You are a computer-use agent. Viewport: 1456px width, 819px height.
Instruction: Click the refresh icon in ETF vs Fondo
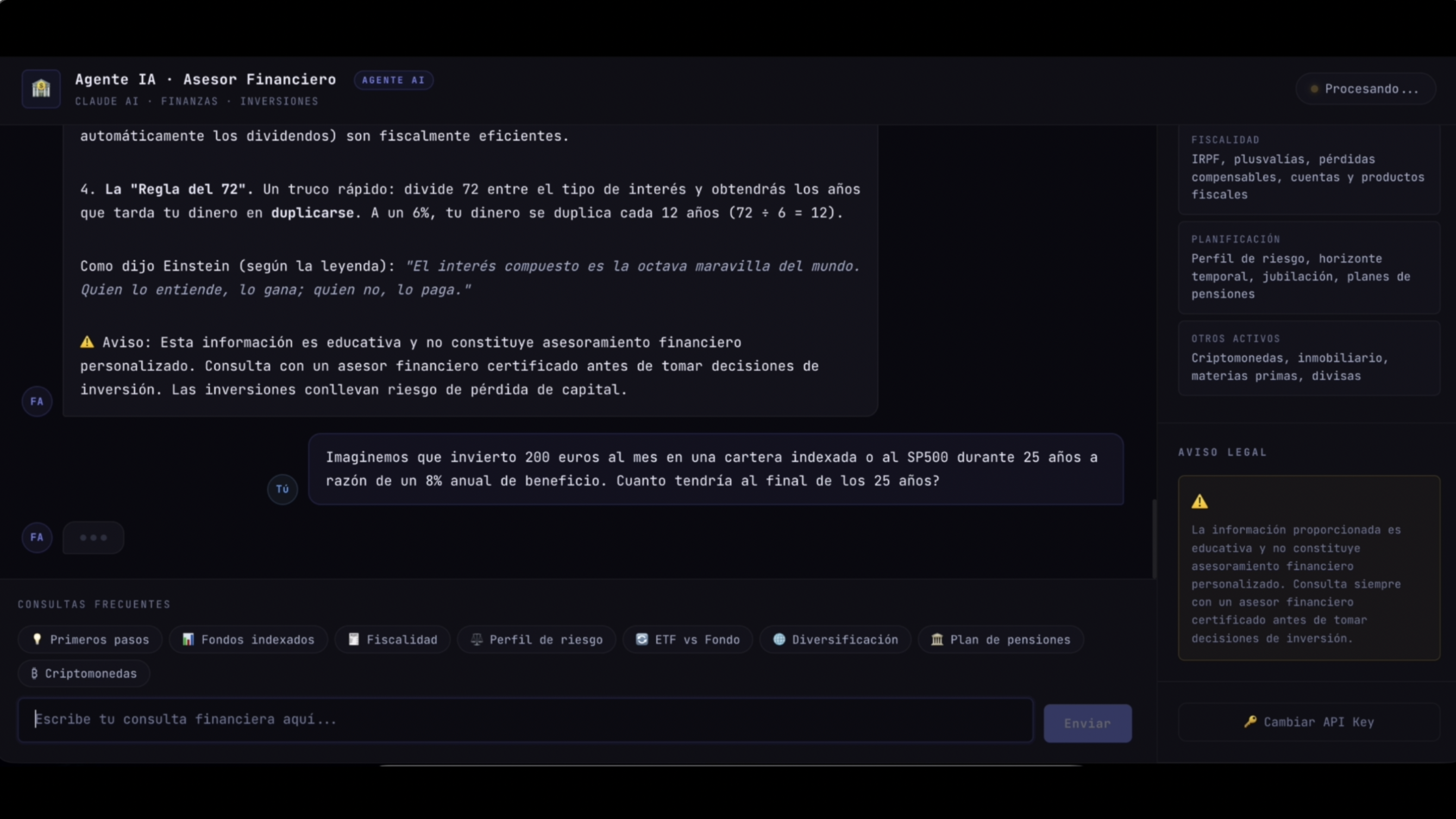pos(642,639)
